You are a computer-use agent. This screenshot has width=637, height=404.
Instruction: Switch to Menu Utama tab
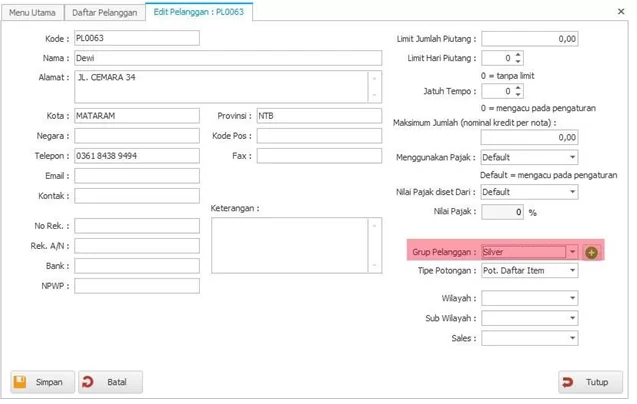click(x=33, y=11)
